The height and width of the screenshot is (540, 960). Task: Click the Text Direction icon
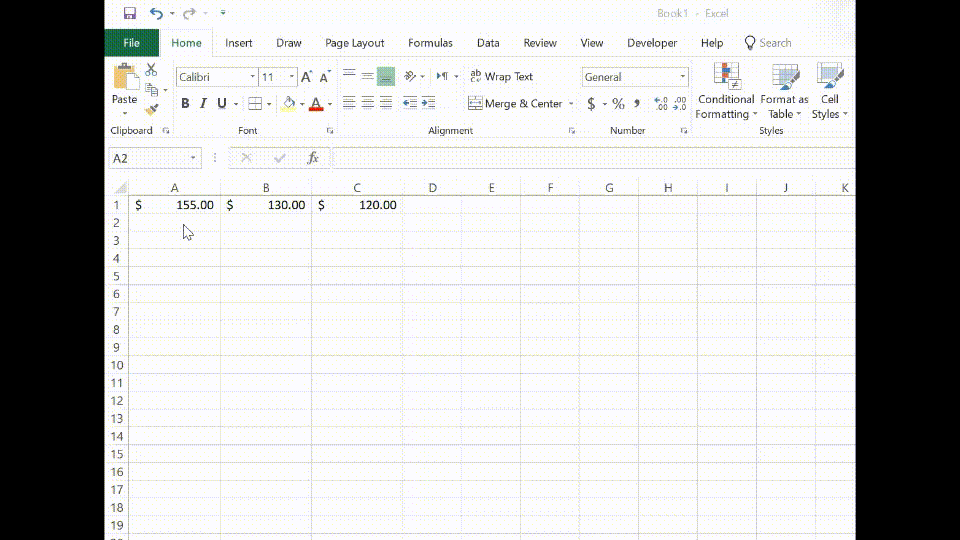pyautogui.click(x=442, y=77)
